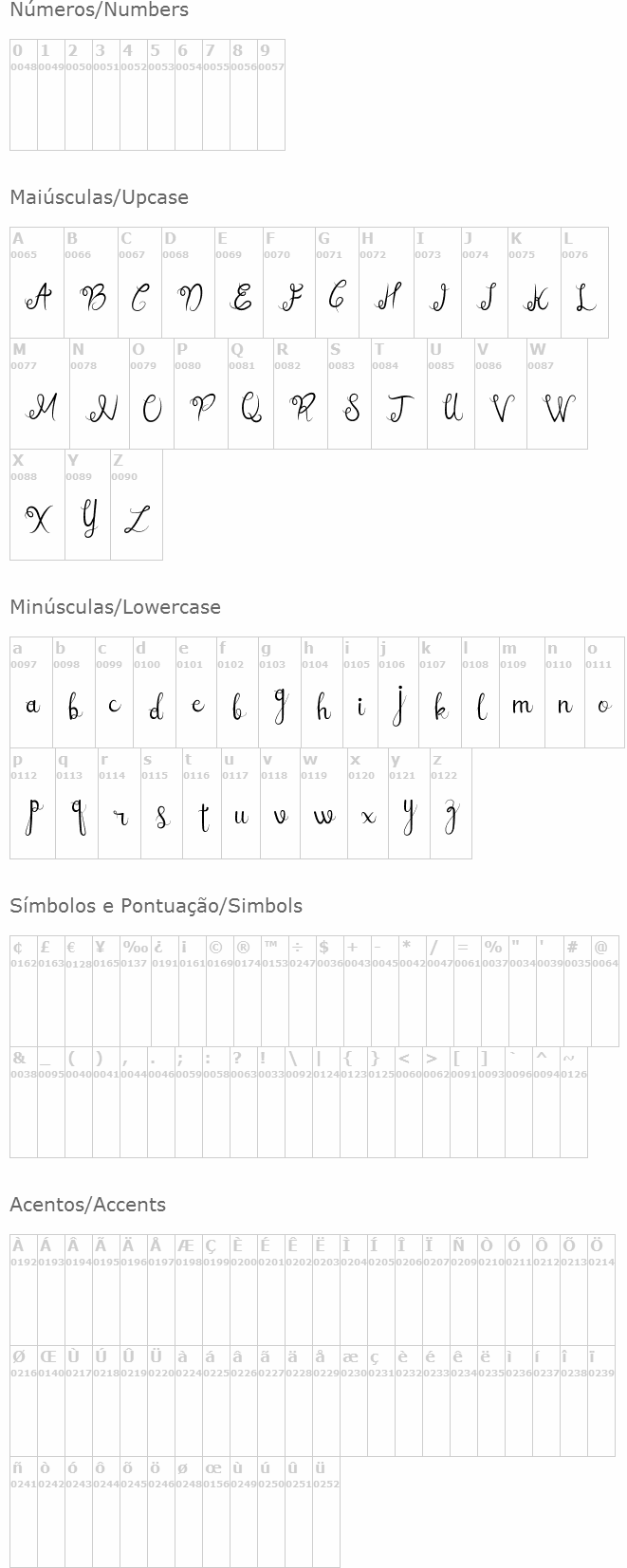
Task: Select the lowercase y glyph cell
Action: pyautogui.click(x=409, y=818)
